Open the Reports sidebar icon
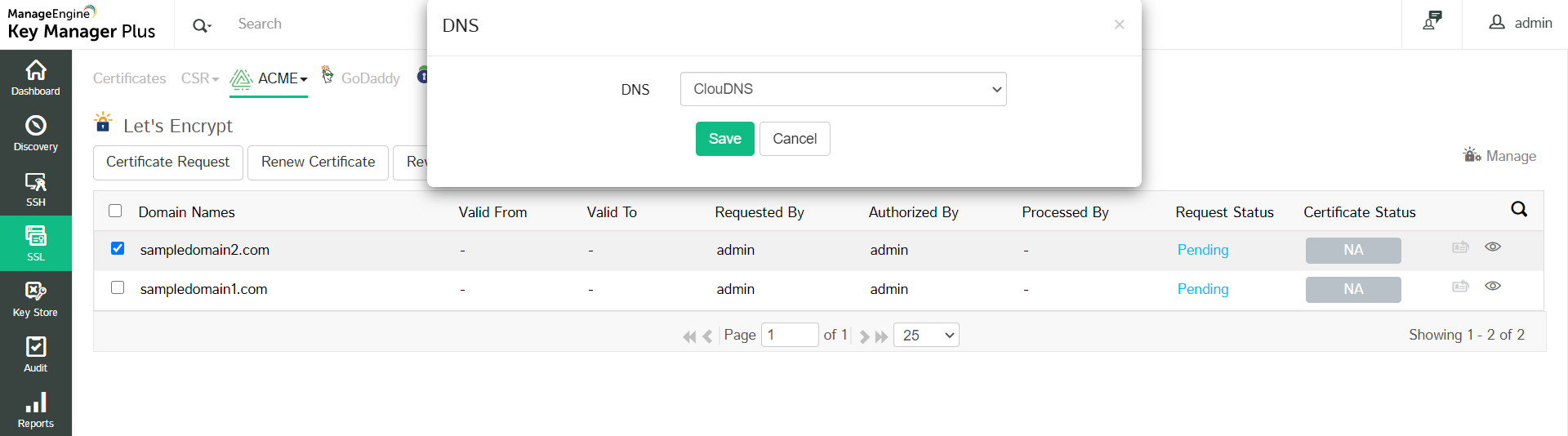 coord(36,410)
